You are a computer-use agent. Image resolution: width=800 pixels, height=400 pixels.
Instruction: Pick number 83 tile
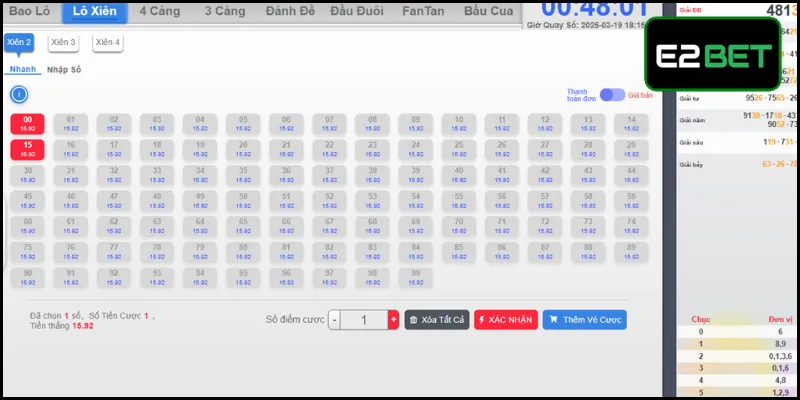(372, 252)
